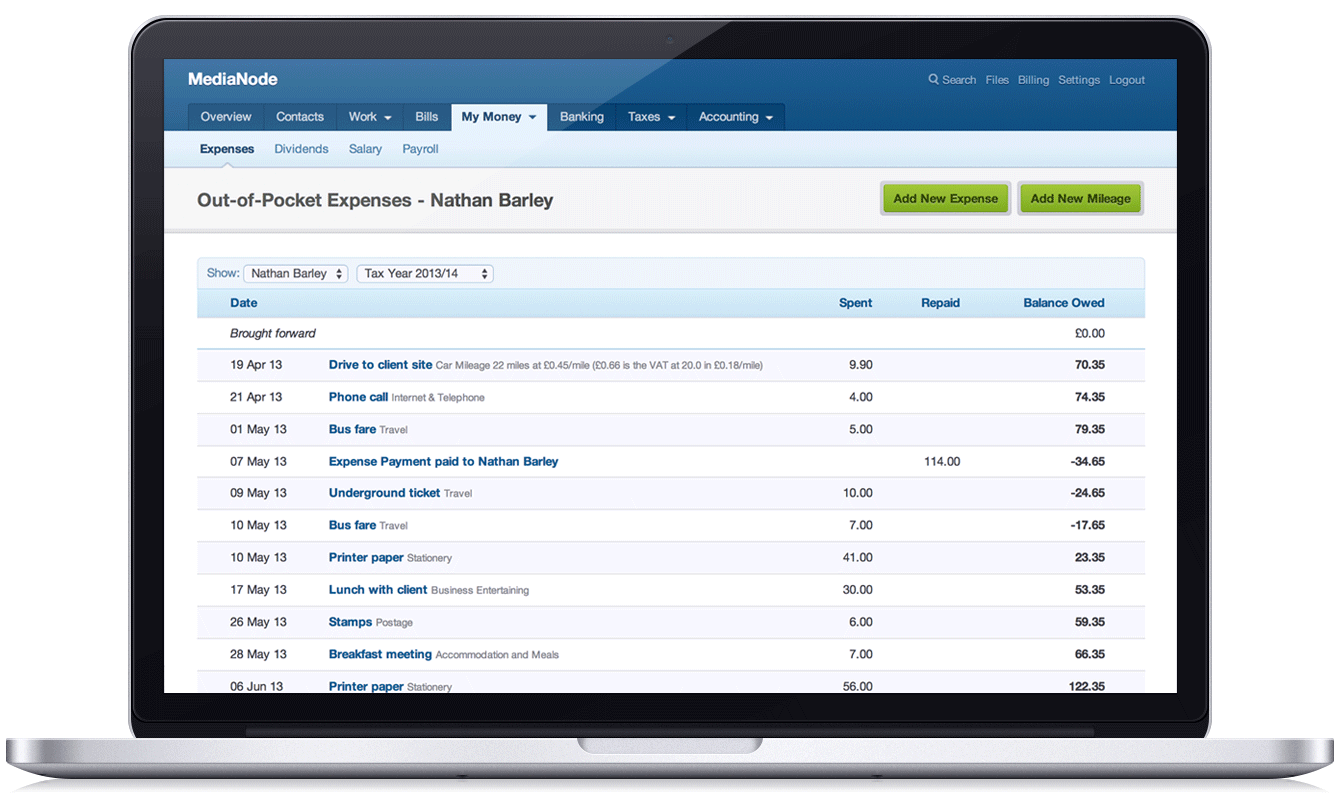This screenshot has height=797, width=1342.
Task: Open the Accounting dropdown menu
Action: click(x=735, y=117)
